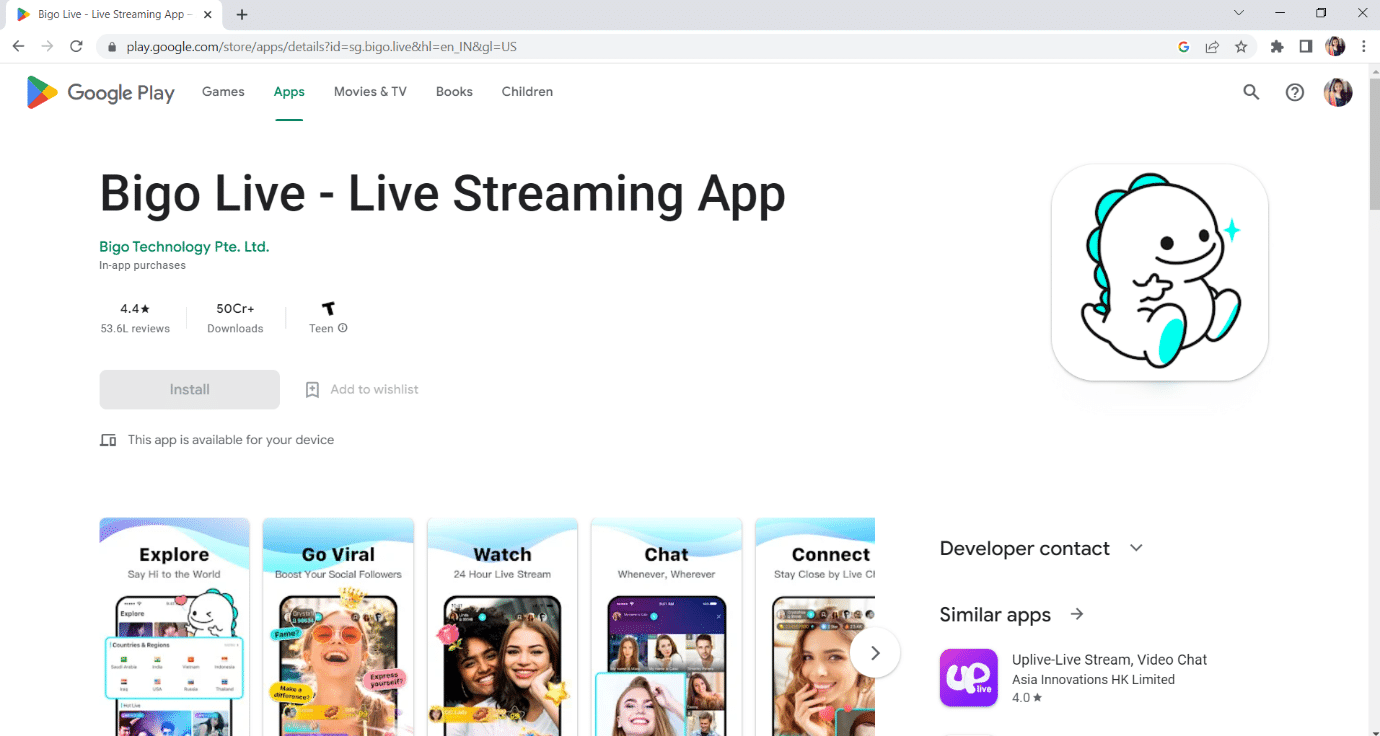1380x736 pixels.
Task: Open the Children tab
Action: tap(527, 91)
